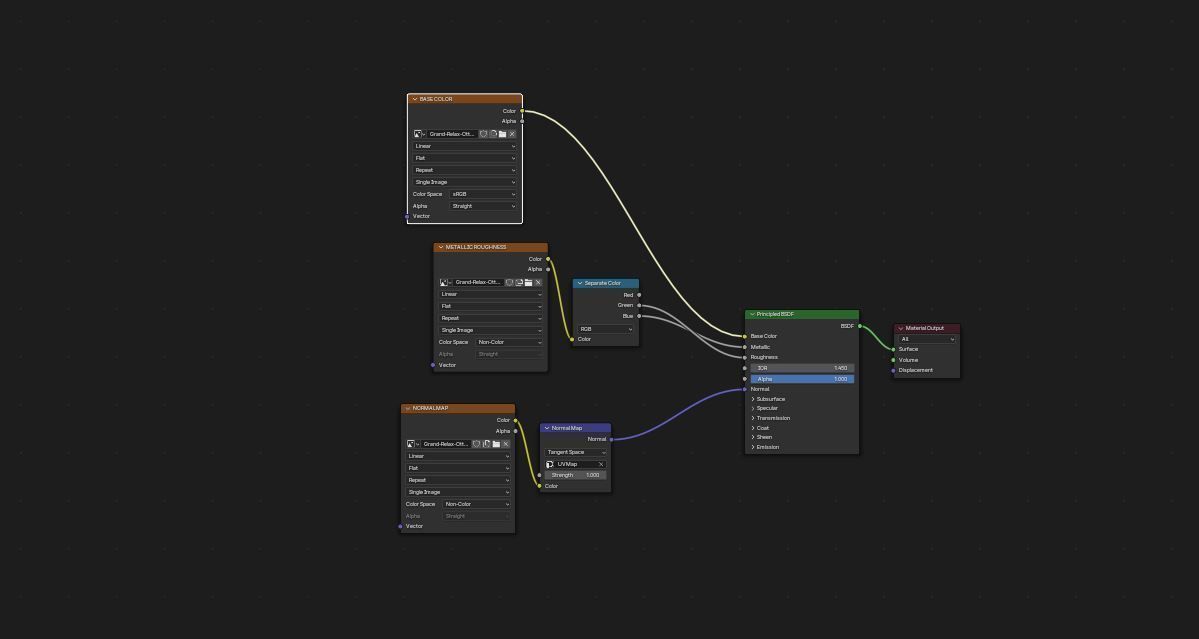Clear UVMap field with X in Normal Map node
This screenshot has height=639, width=1199.
click(601, 464)
